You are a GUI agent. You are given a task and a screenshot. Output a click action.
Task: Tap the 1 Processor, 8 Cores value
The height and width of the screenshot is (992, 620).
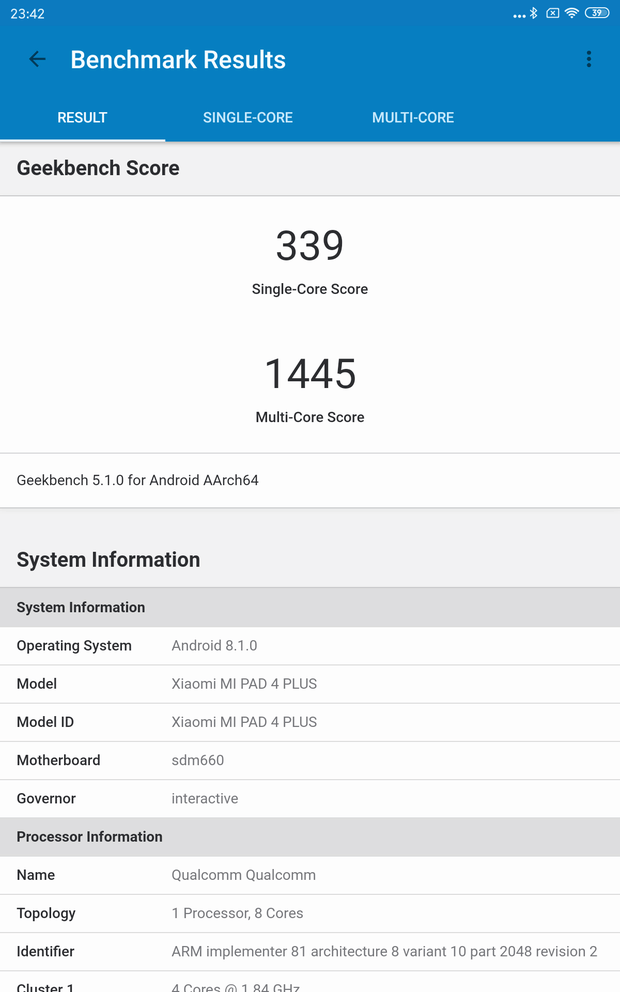[237, 914]
